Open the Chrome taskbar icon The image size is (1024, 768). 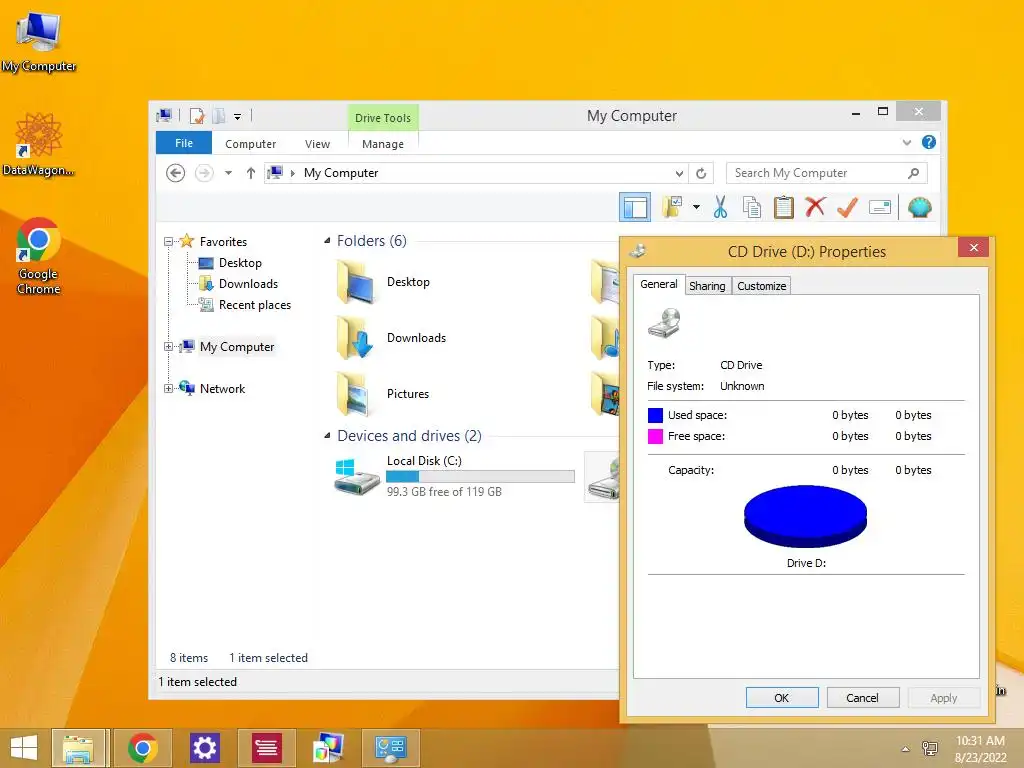click(x=142, y=748)
